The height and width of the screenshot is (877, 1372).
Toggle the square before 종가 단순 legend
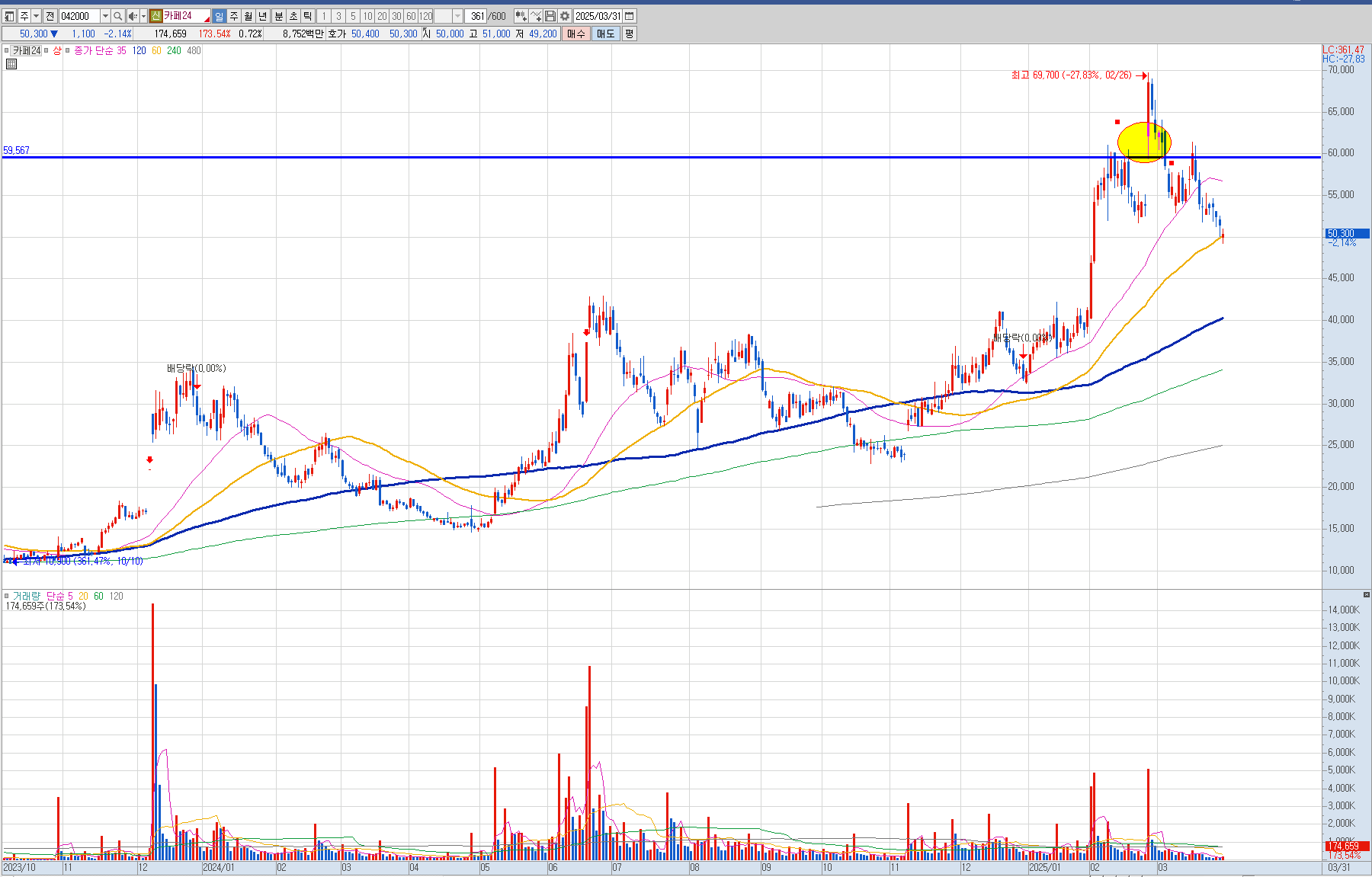(x=68, y=51)
